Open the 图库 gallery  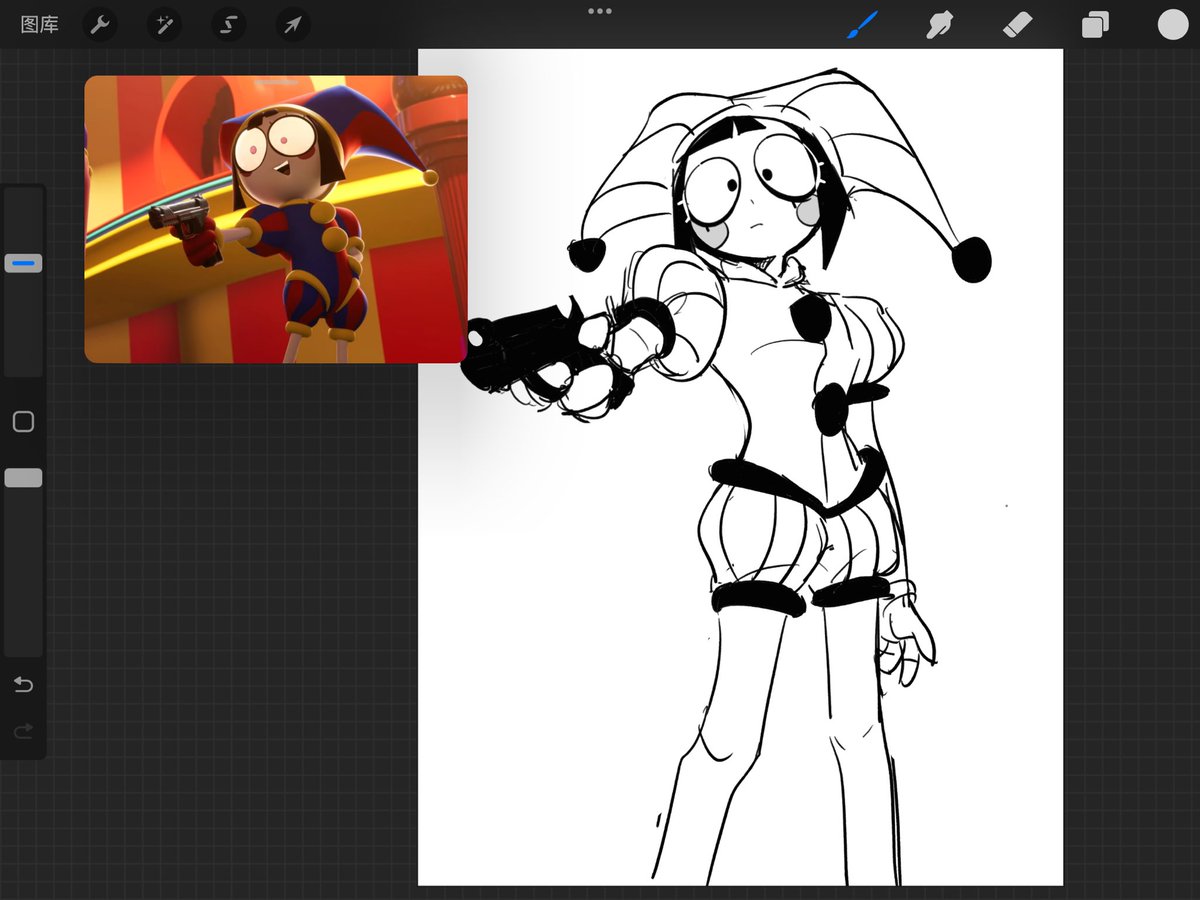(40, 25)
